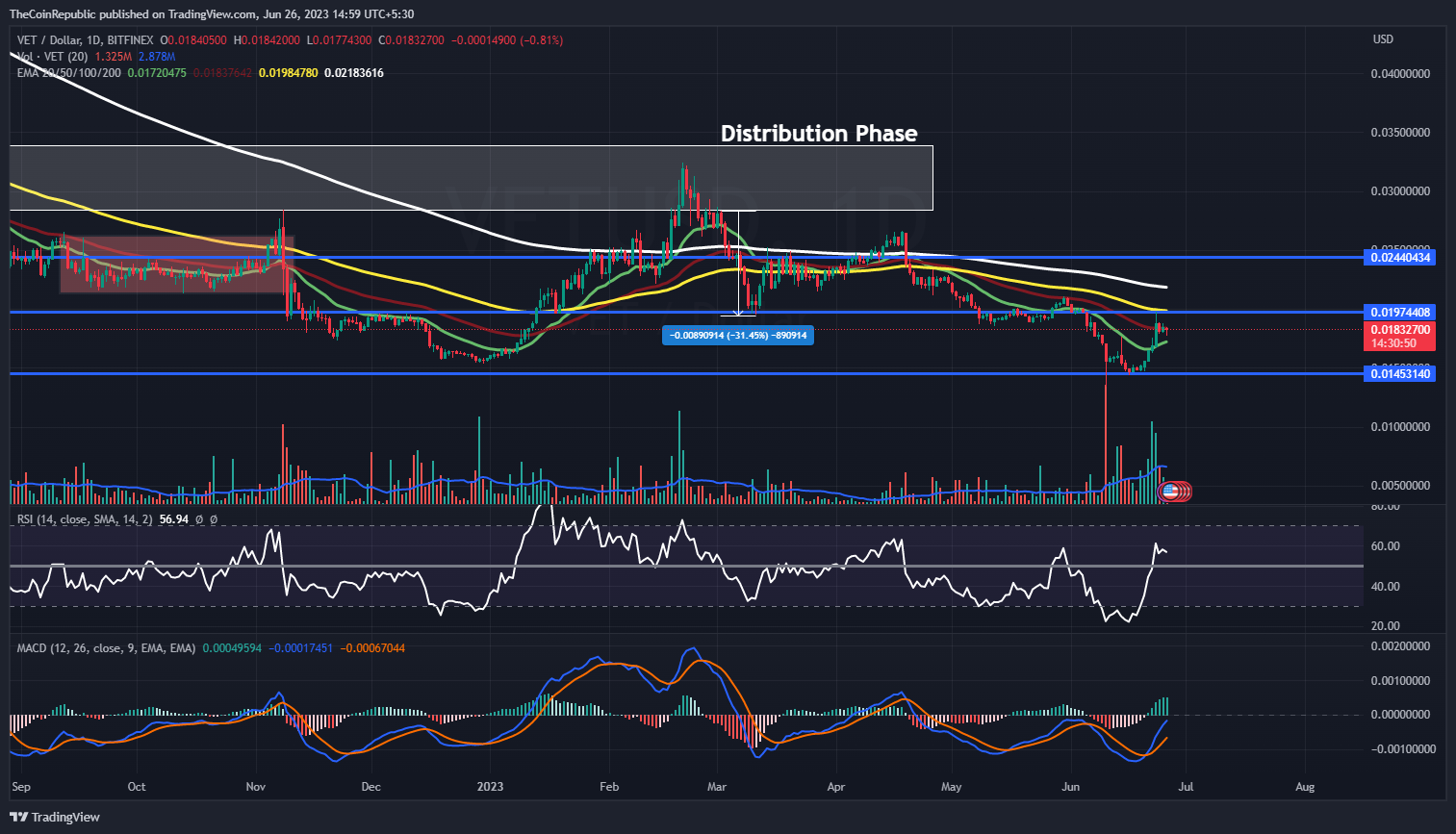Click the Dec label on the time axis

point(370,787)
